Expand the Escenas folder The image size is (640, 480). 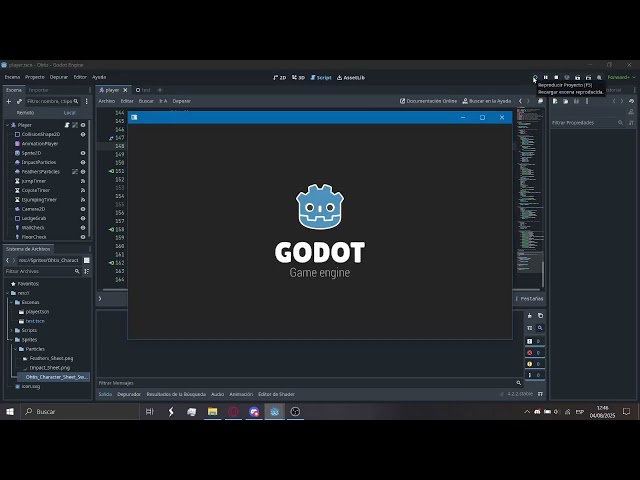11,302
